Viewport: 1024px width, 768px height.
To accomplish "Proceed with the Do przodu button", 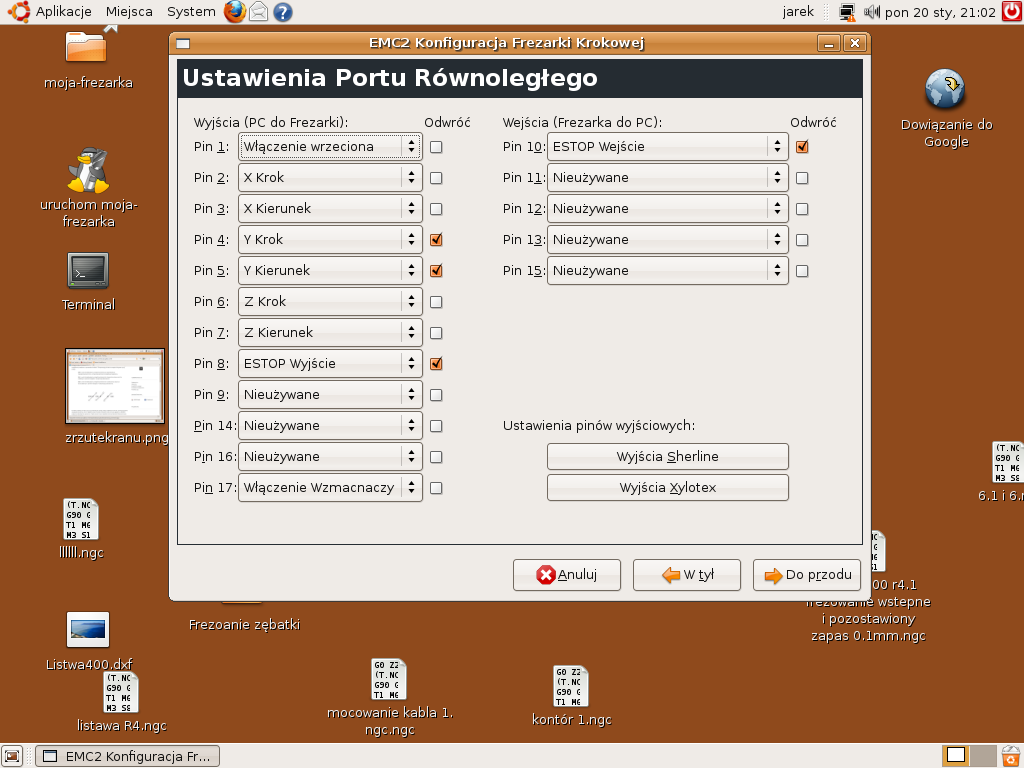I will (x=807, y=575).
